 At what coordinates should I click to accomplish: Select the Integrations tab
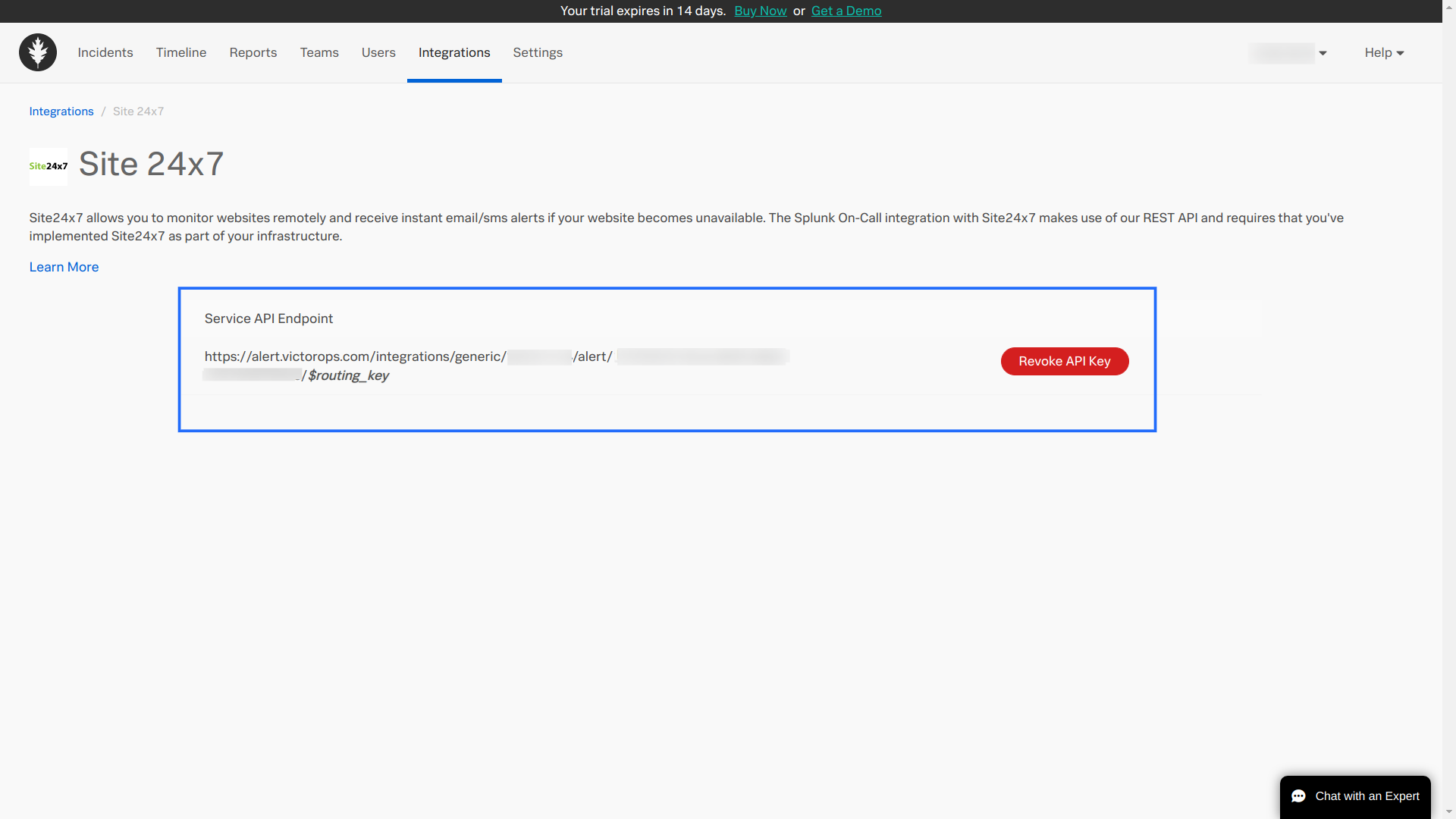(x=454, y=52)
